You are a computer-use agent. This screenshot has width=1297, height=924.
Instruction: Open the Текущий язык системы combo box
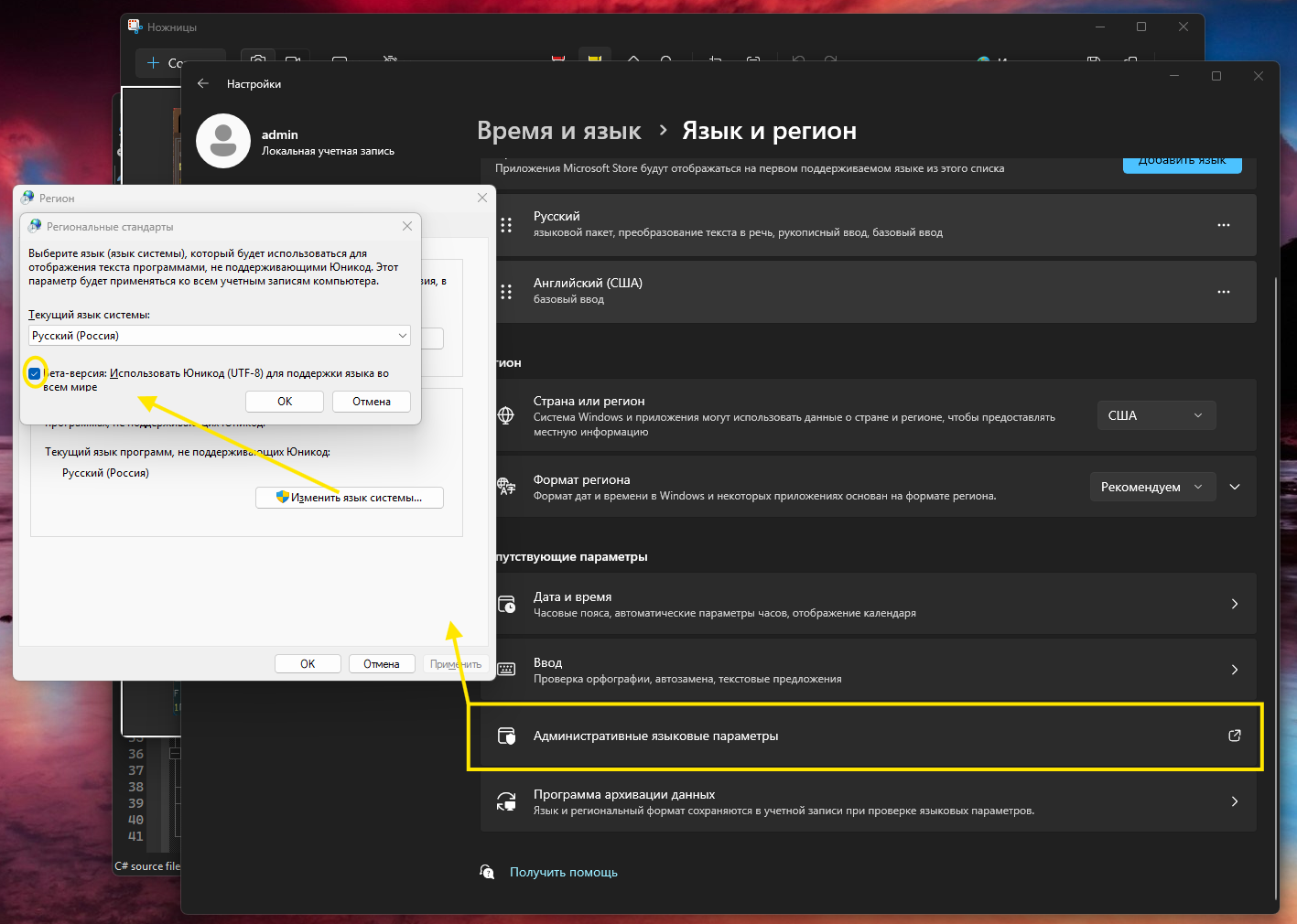(x=220, y=336)
